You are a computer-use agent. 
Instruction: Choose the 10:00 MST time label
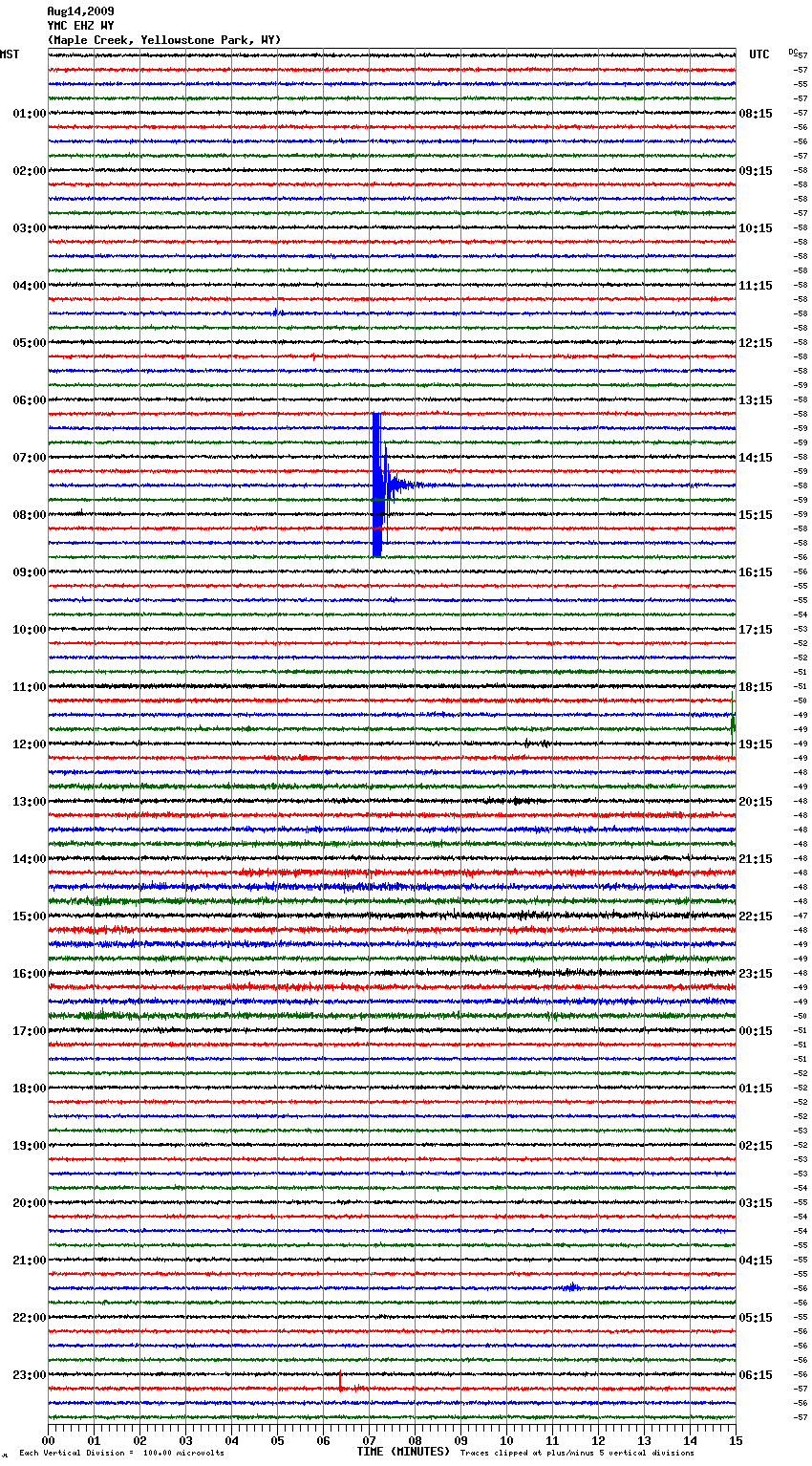pos(30,630)
